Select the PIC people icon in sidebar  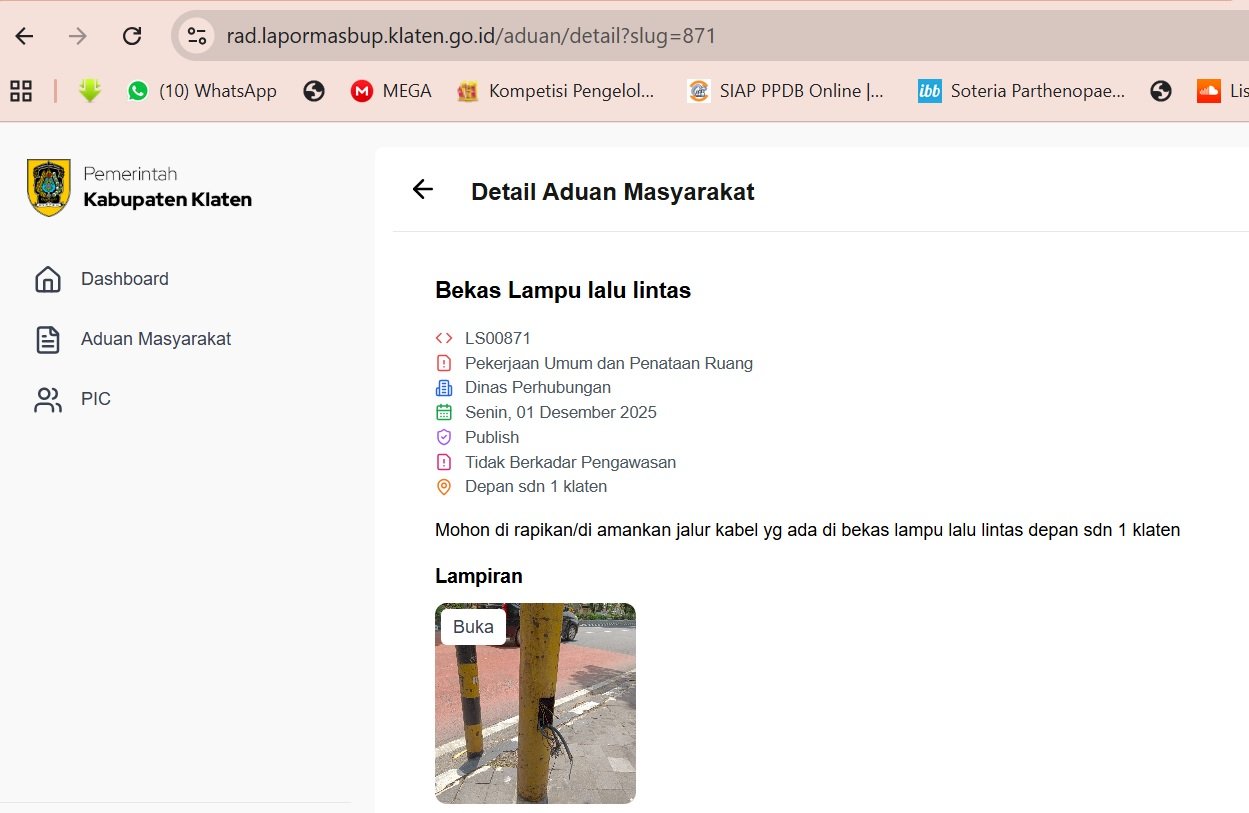(47, 399)
